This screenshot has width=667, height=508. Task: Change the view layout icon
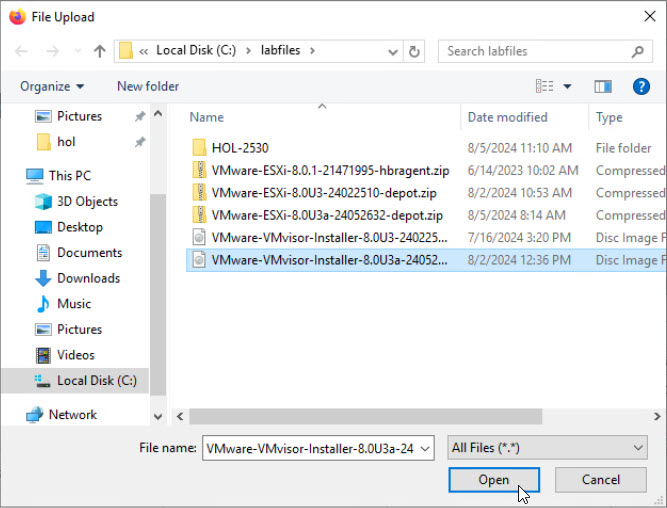544,86
